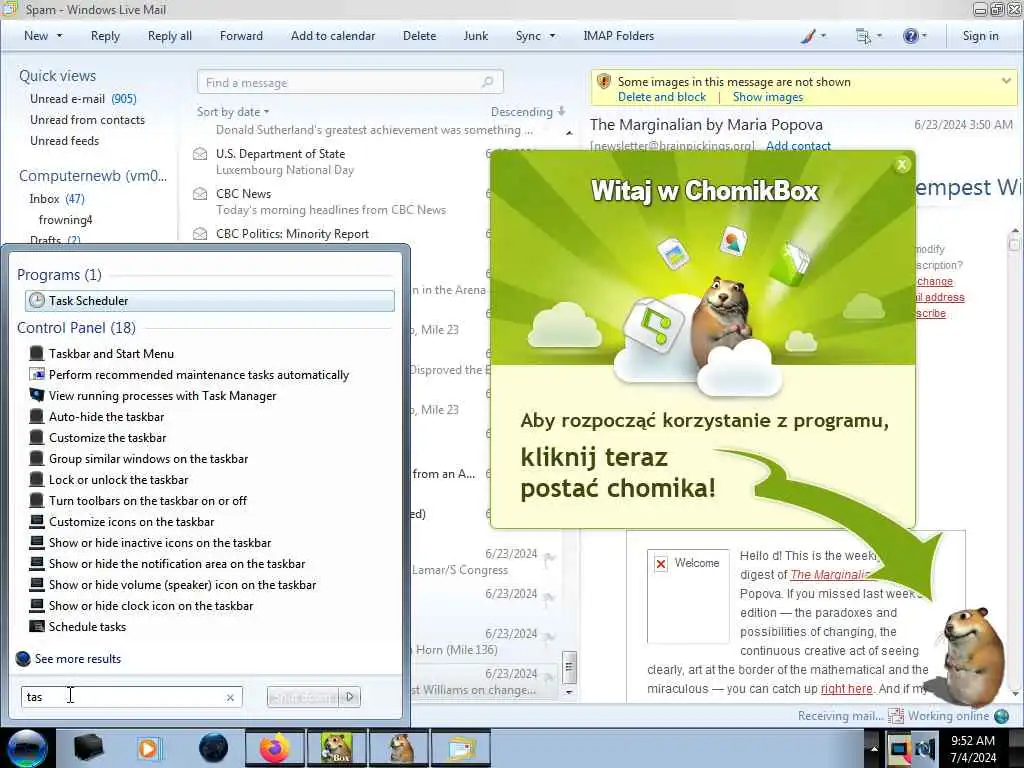1024x768 pixels.
Task: Select Group similar windows on the taskbar
Action: 148,458
